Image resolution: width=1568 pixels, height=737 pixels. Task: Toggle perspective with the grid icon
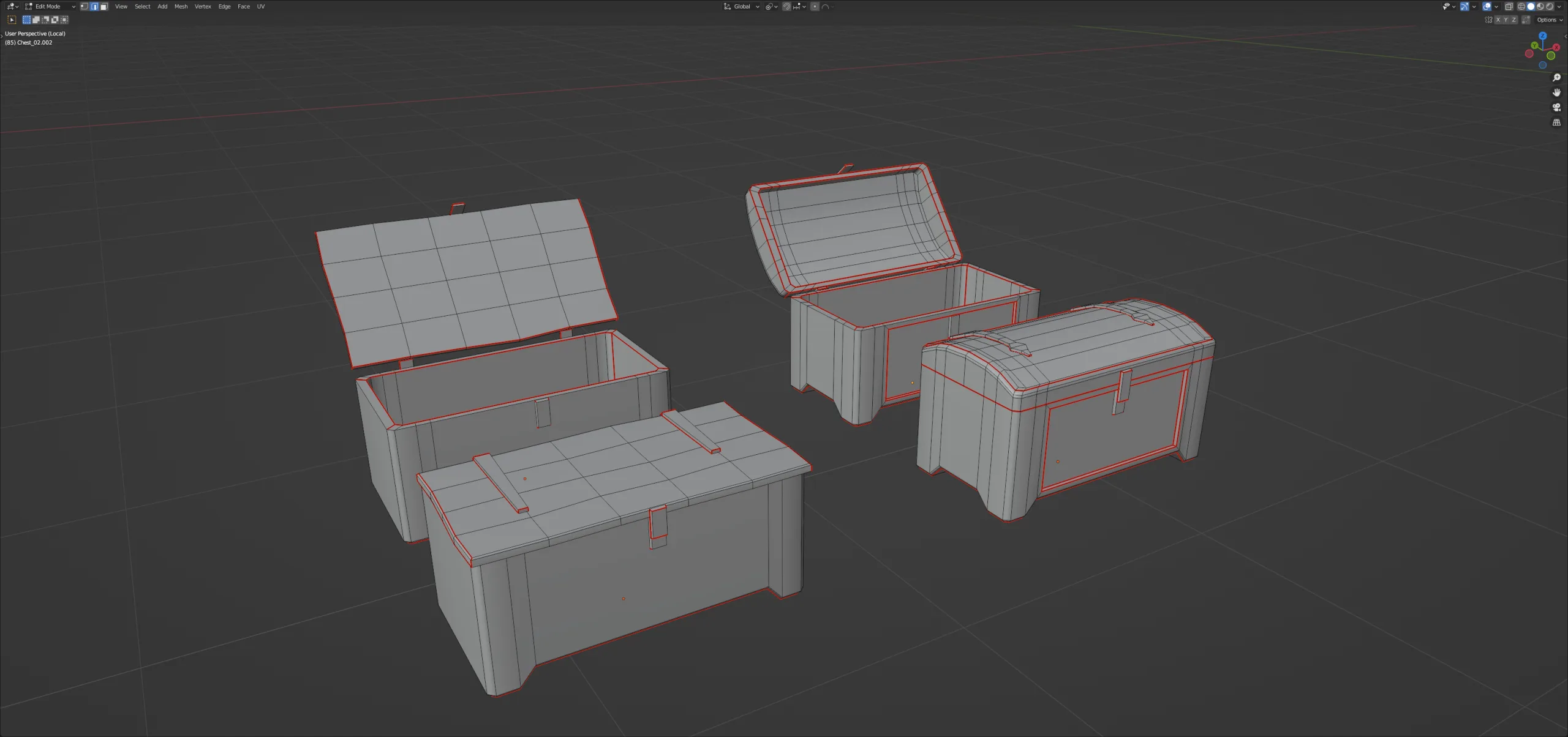[x=1556, y=121]
